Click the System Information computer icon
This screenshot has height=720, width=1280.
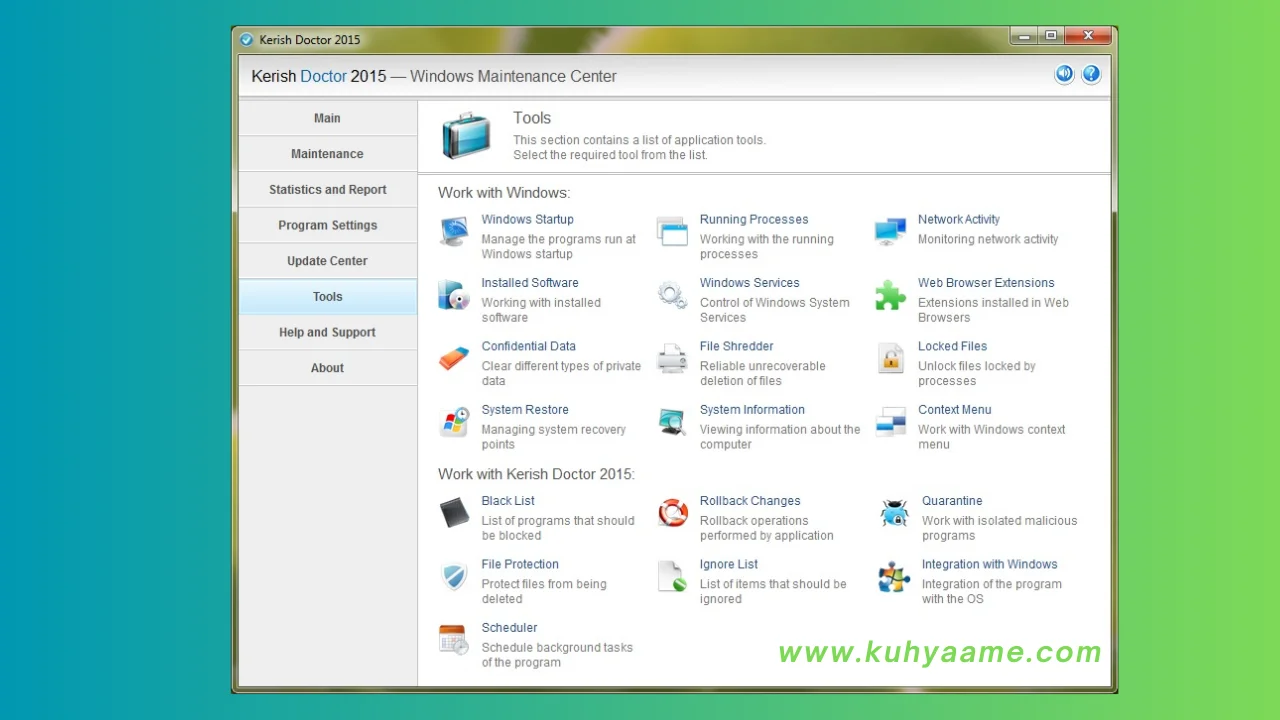coord(672,422)
